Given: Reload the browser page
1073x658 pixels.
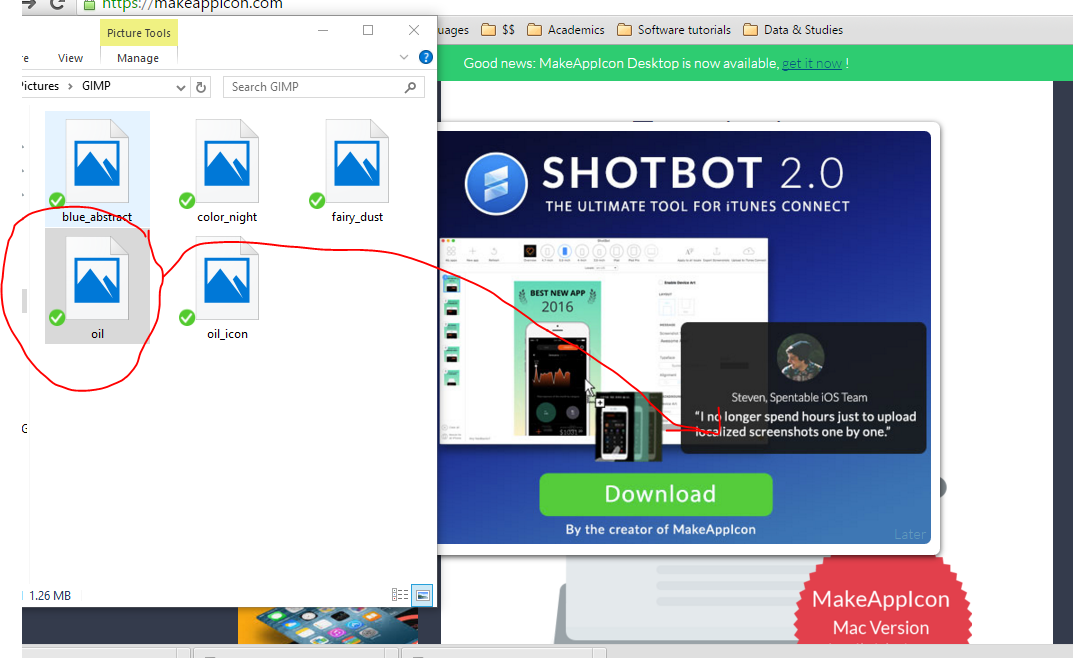Looking at the screenshot, I should click(57, 4).
